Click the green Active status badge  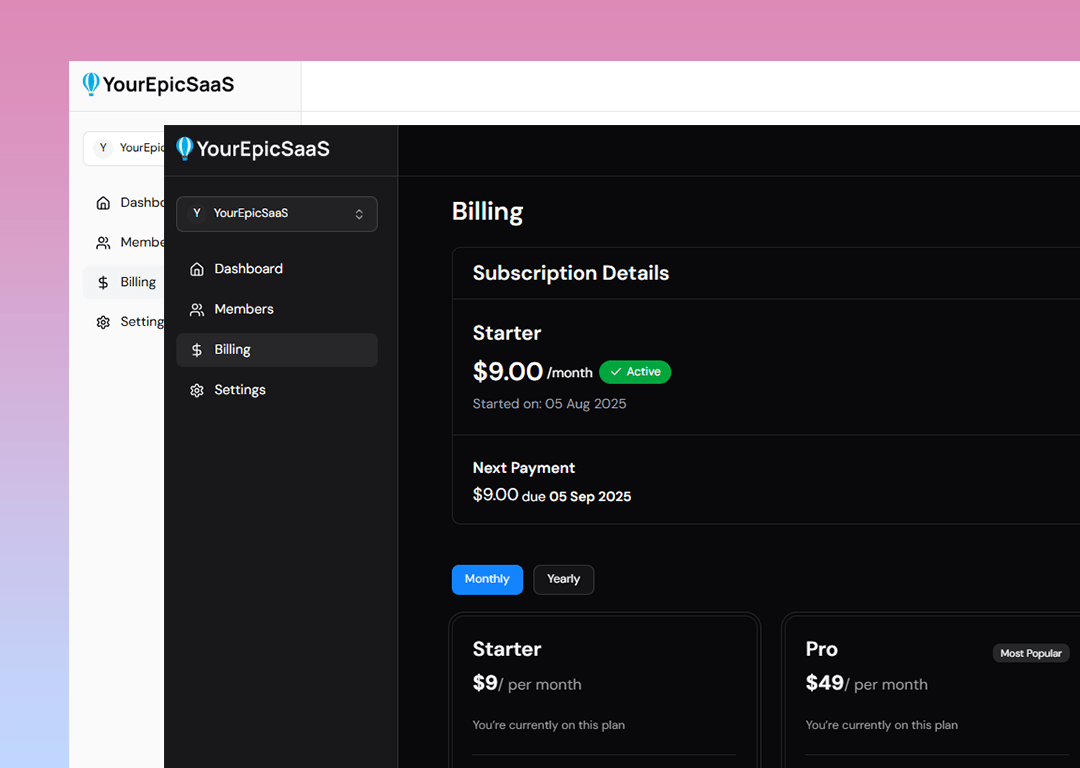pos(635,371)
